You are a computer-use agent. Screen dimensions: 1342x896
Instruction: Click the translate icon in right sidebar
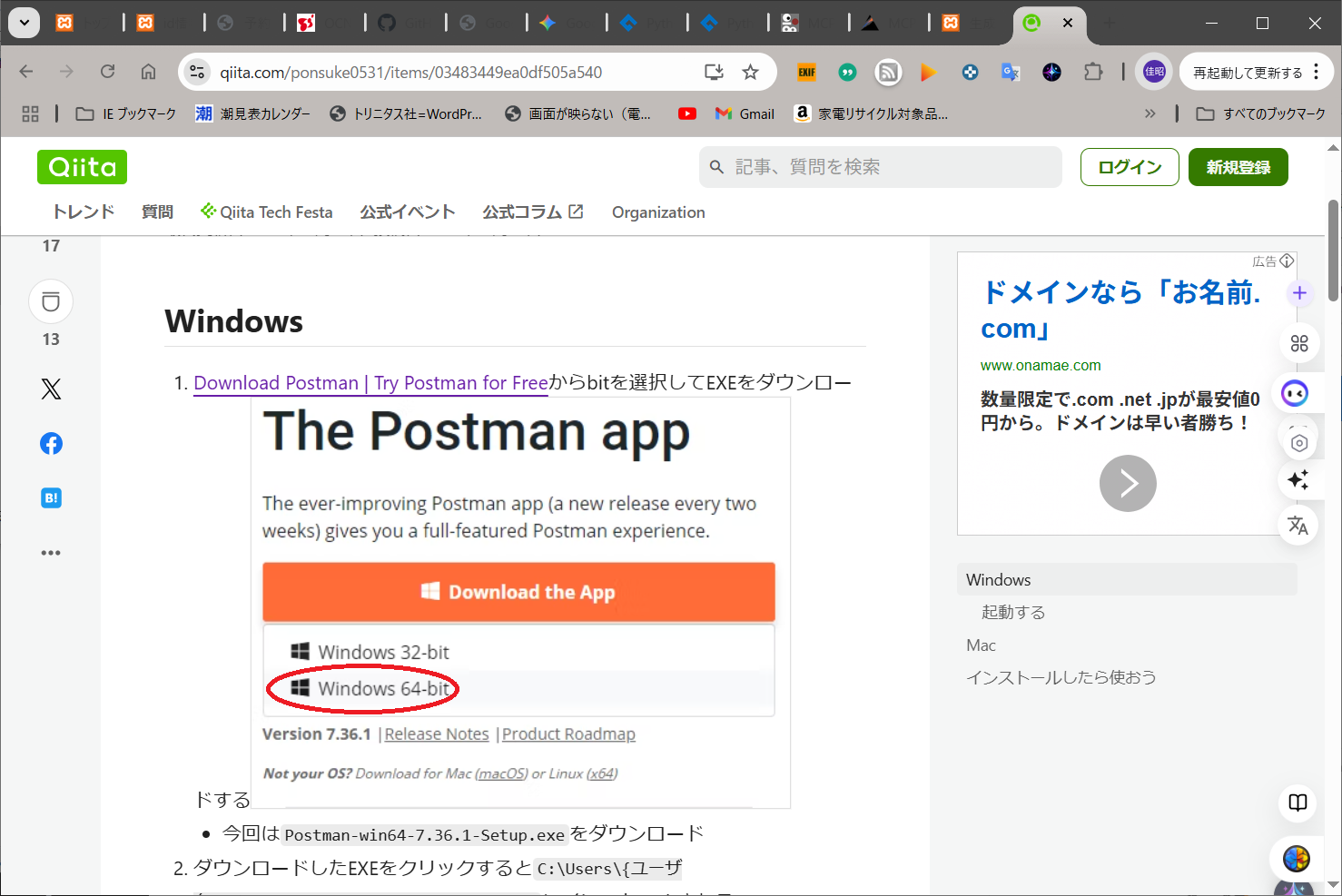click(x=1298, y=525)
